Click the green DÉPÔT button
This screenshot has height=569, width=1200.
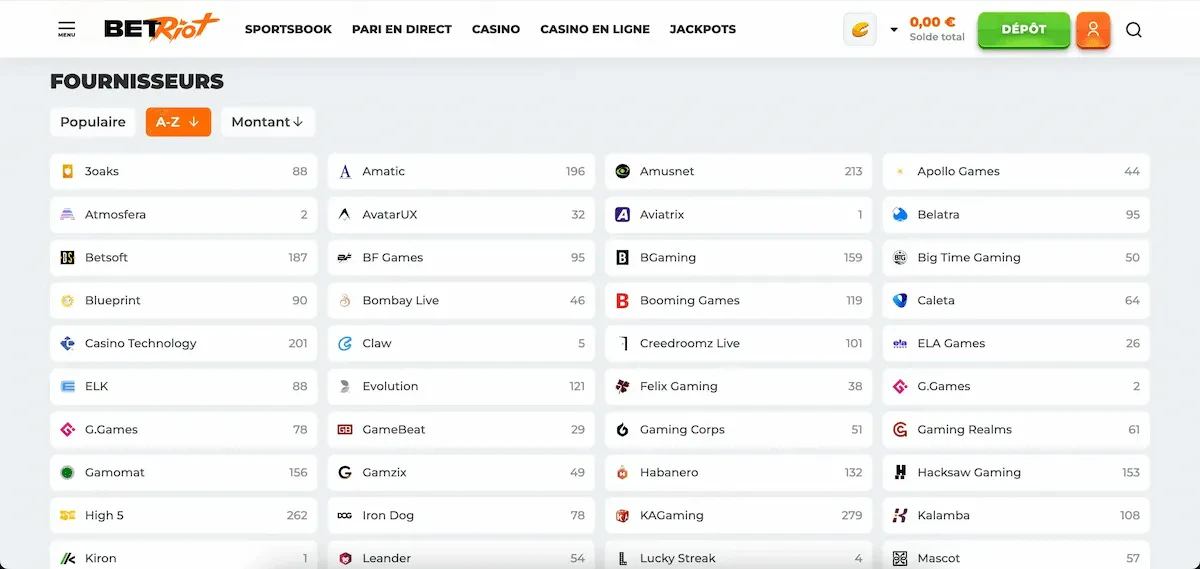click(1024, 29)
